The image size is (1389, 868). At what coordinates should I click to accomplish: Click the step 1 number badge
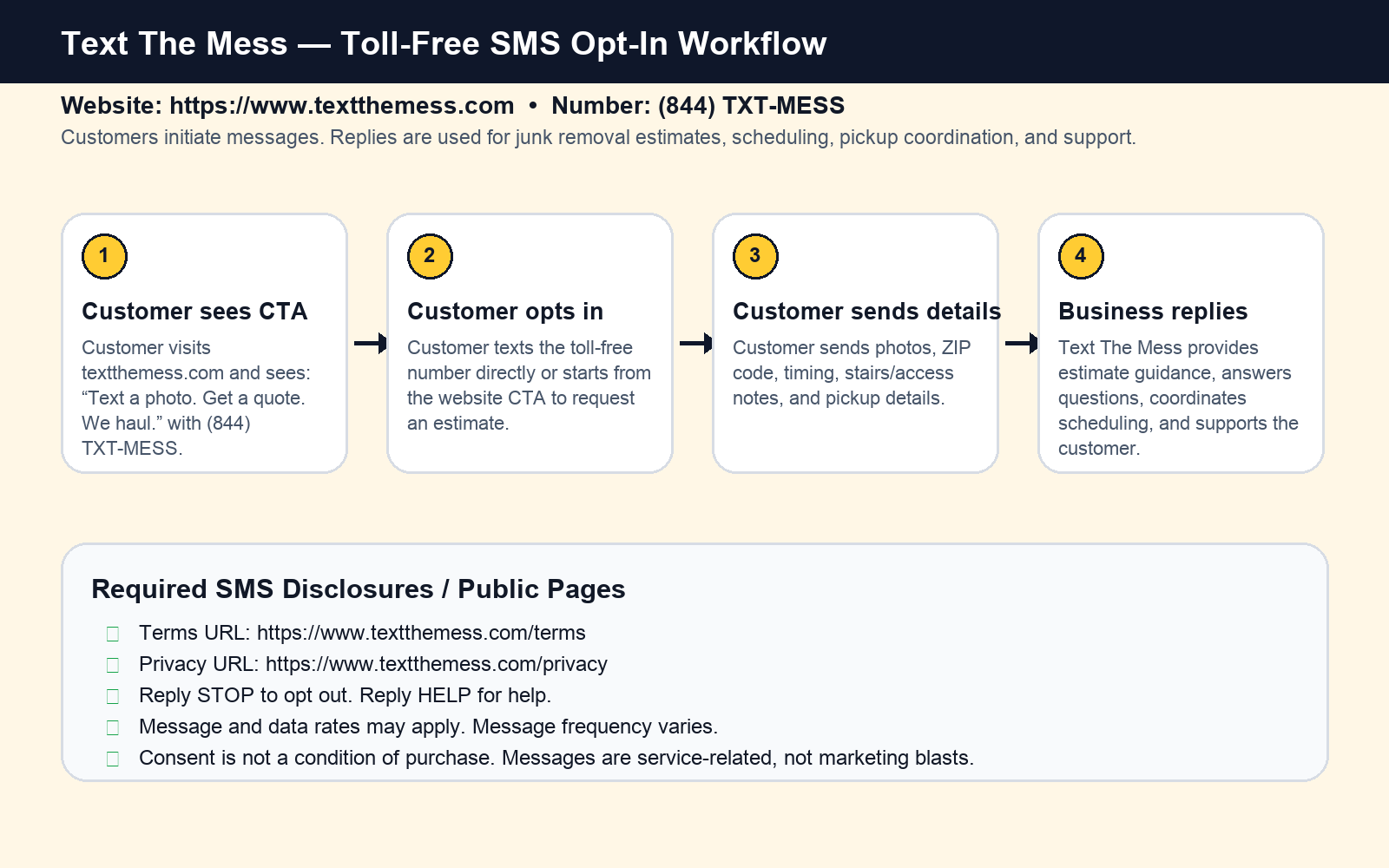point(104,256)
